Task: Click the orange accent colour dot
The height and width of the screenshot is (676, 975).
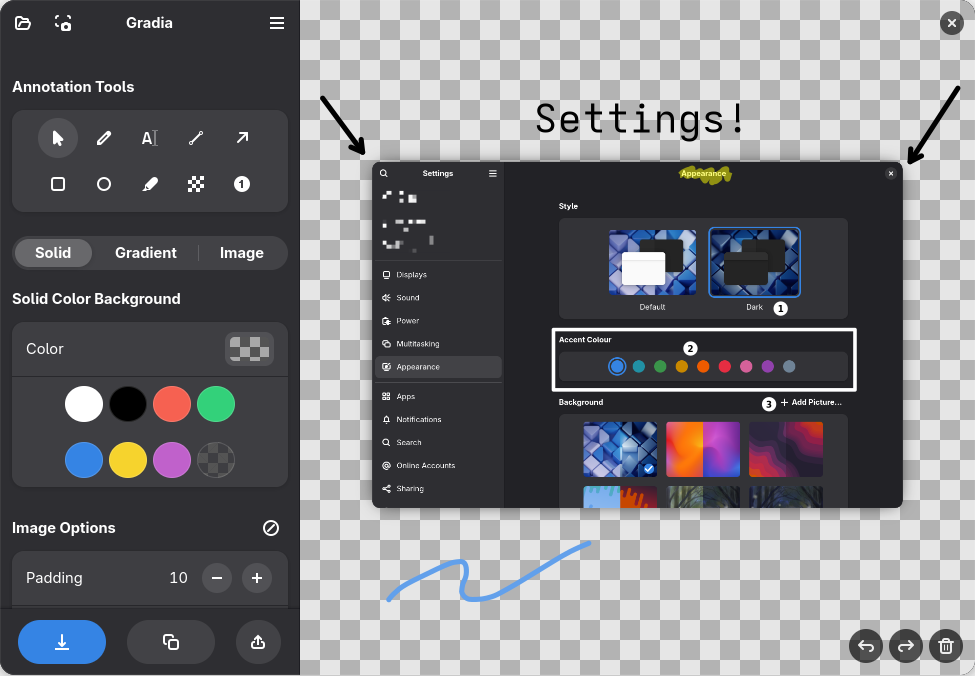Action: point(703,366)
